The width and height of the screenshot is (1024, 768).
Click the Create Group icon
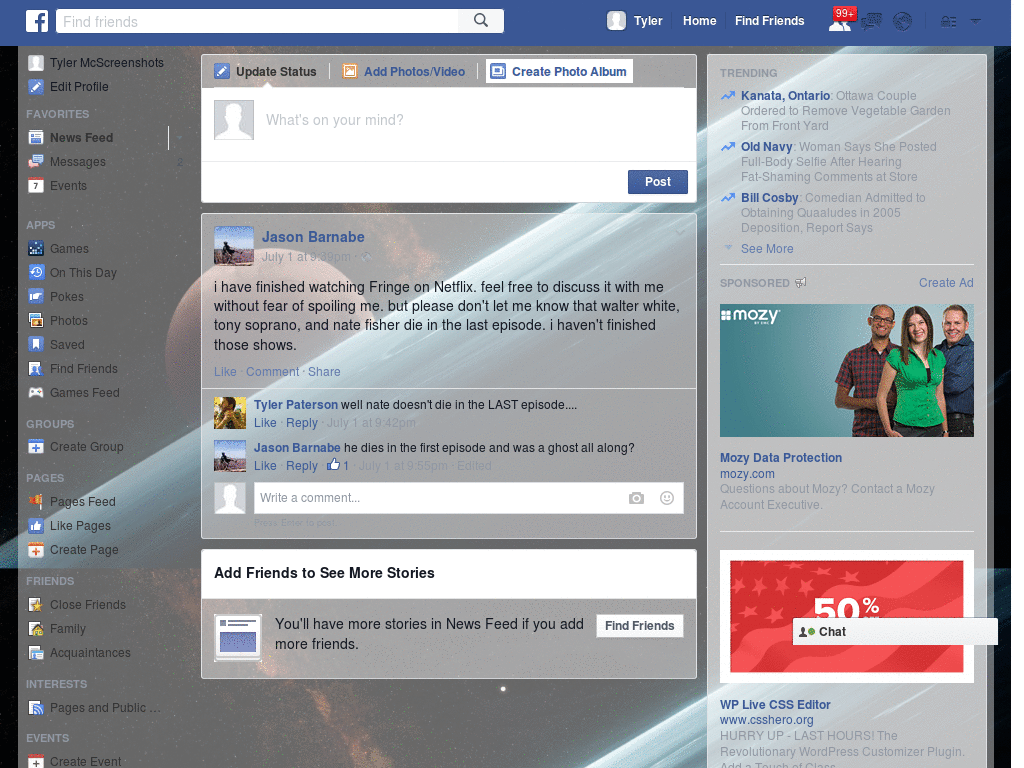point(36,447)
